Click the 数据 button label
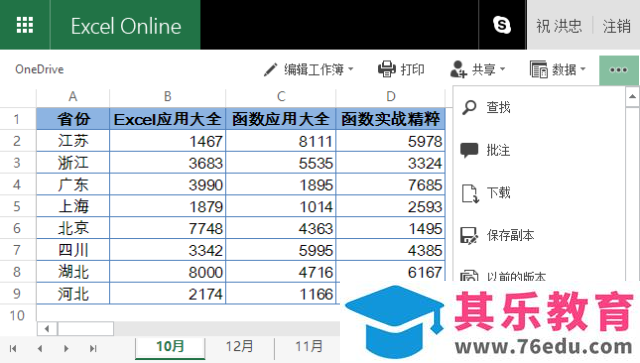Screen dimensions: 640x363 click(x=564, y=69)
